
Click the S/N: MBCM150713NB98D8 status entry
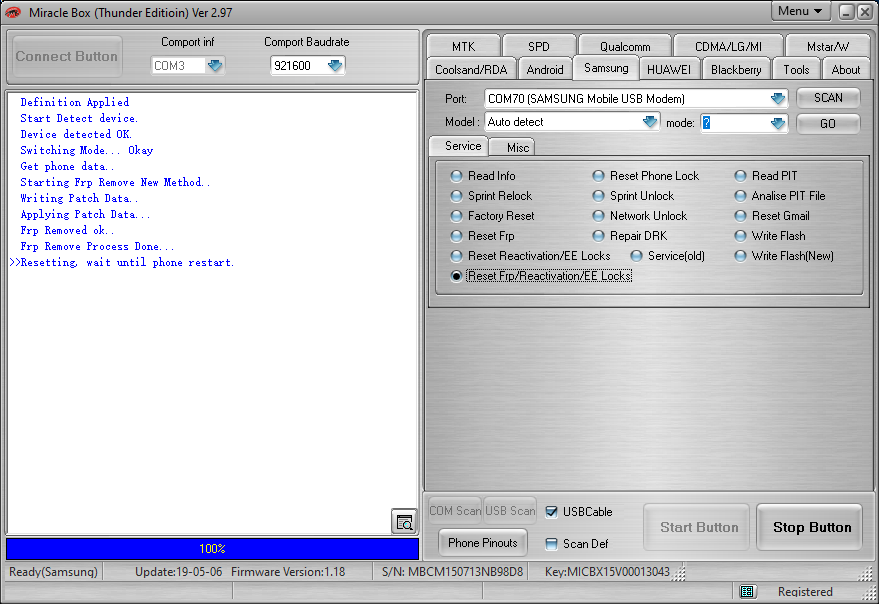(452, 571)
